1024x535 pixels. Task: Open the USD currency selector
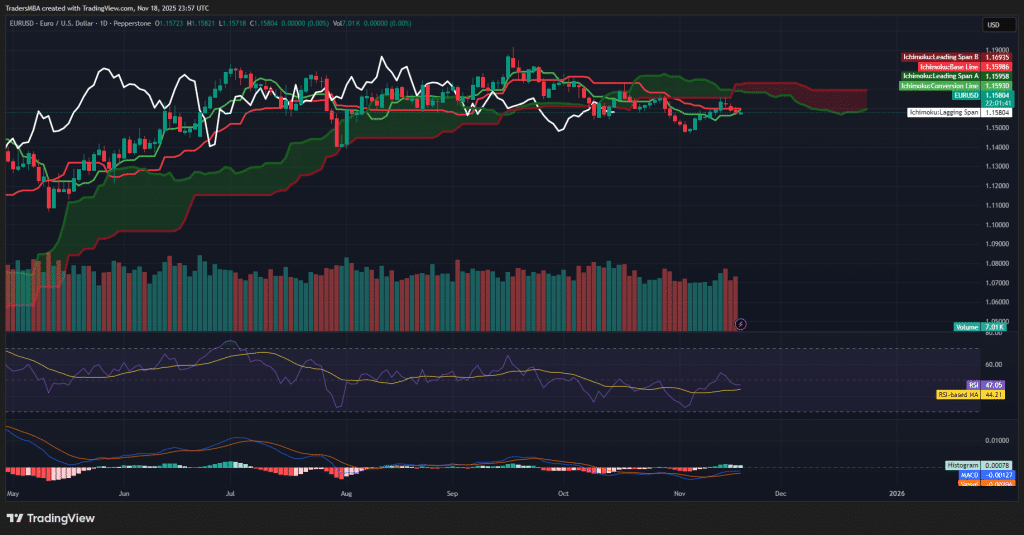999,25
